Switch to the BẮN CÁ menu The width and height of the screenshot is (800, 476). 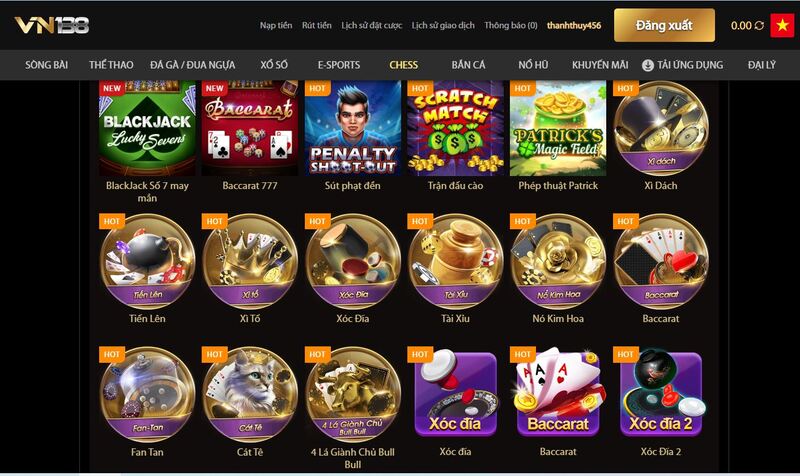point(468,65)
